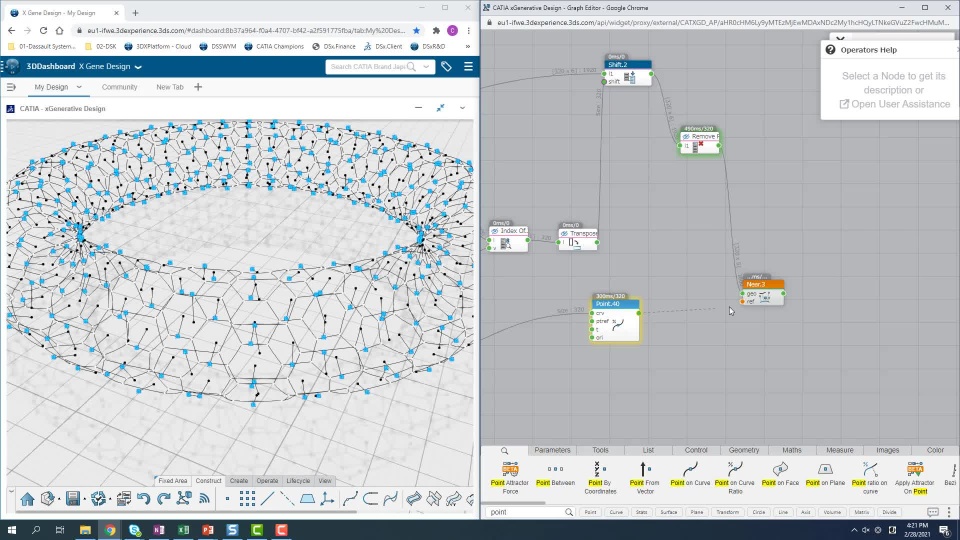Add Point Between operator
The height and width of the screenshot is (540, 960).
click(x=555, y=475)
